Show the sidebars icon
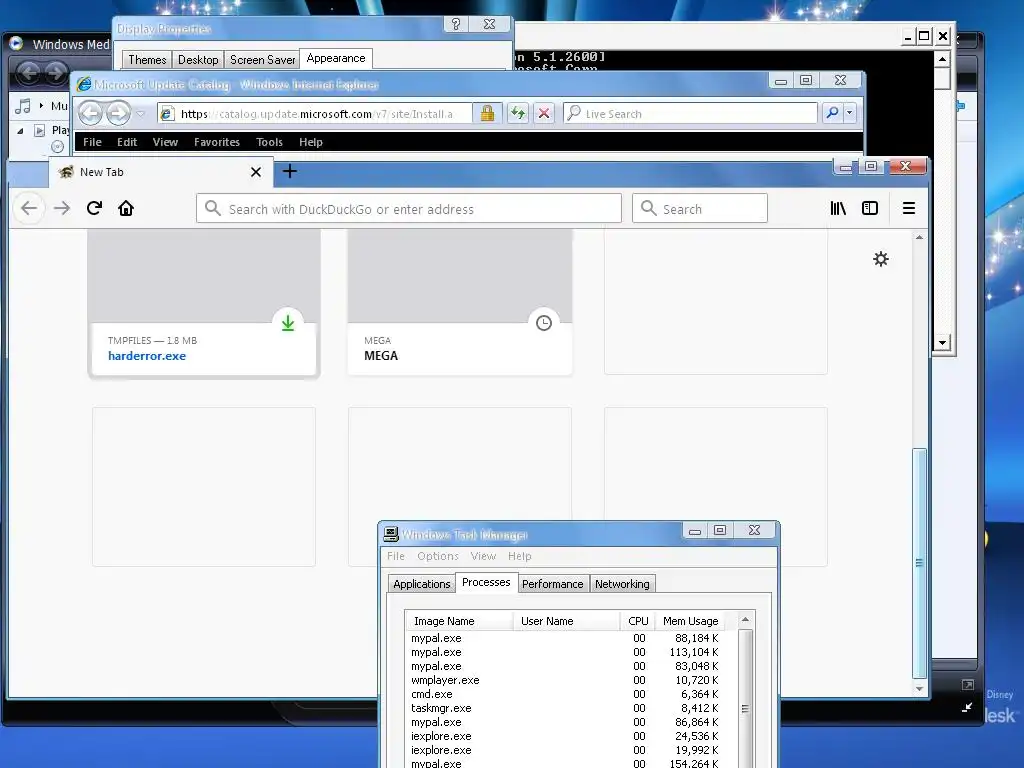 pos(870,208)
